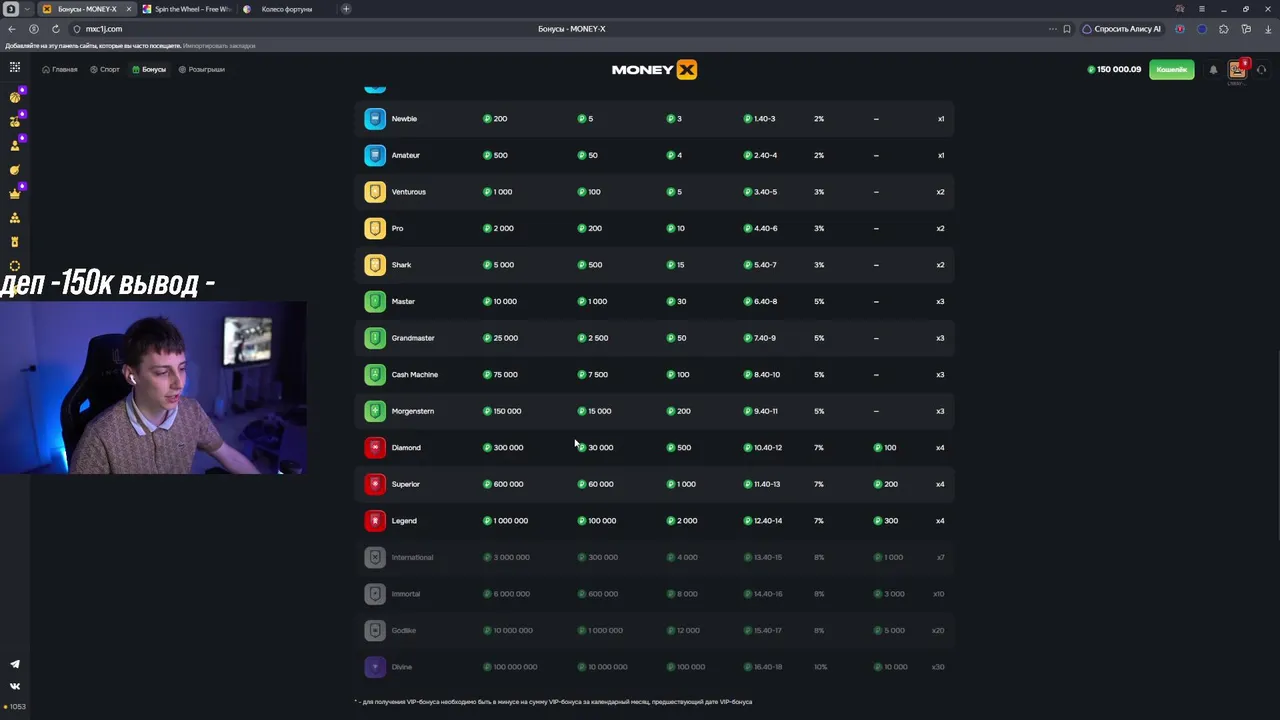
Task: Click the Diamond level badge icon
Action: (x=375, y=448)
